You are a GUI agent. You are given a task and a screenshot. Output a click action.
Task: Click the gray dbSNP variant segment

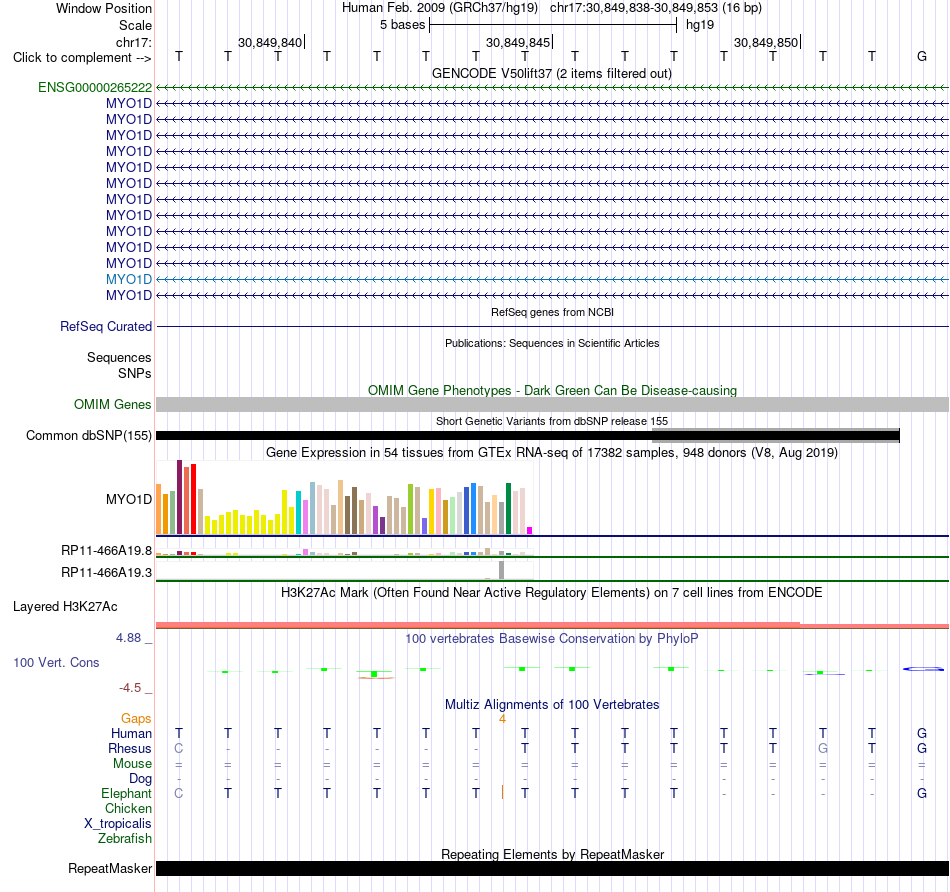click(x=776, y=435)
